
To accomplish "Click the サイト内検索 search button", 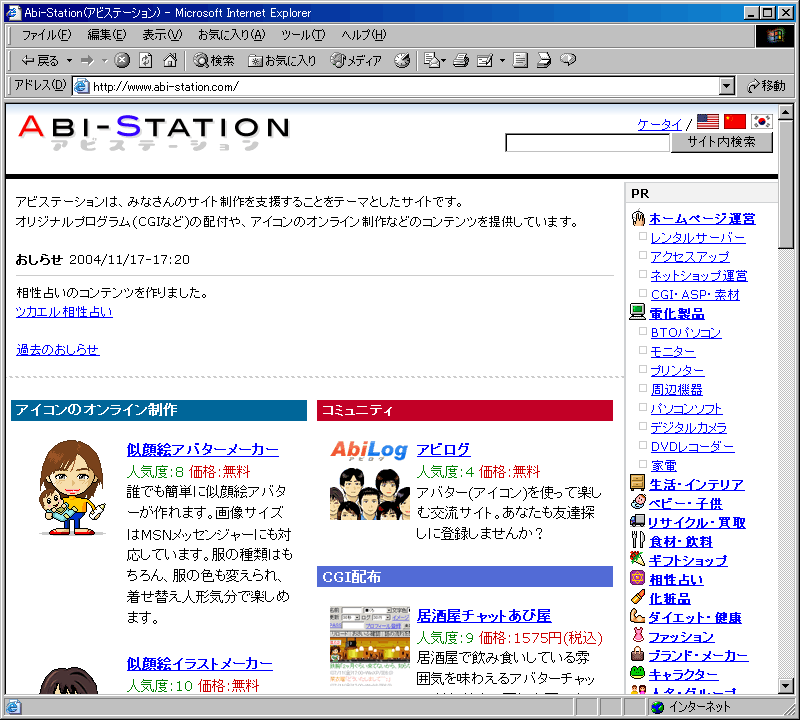I will pos(721,142).
